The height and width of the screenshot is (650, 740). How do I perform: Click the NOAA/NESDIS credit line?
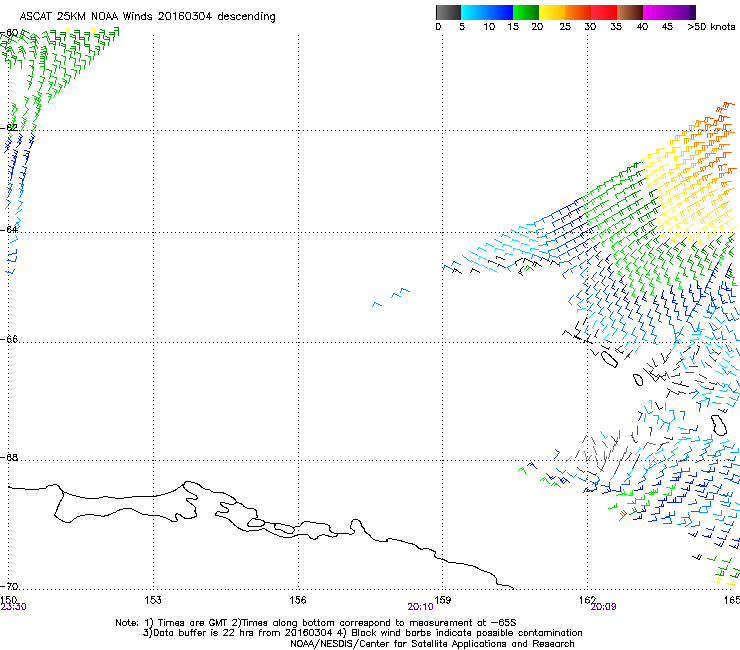point(432,644)
